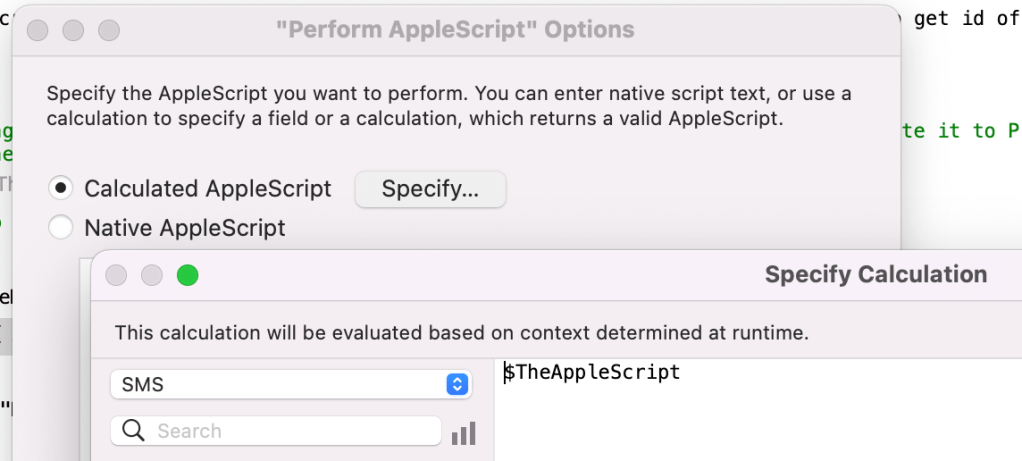Close the Specify Calculation window
Viewport: 1022px width, 461px height.
pyautogui.click(x=116, y=275)
